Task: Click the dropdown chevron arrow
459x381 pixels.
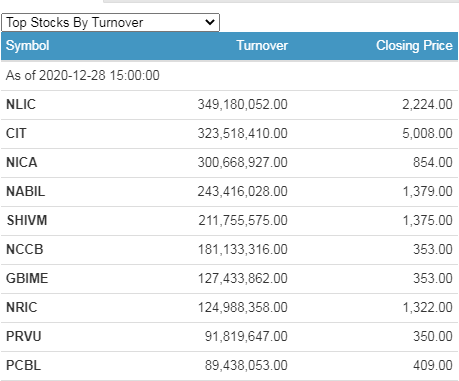Action: tap(210, 23)
